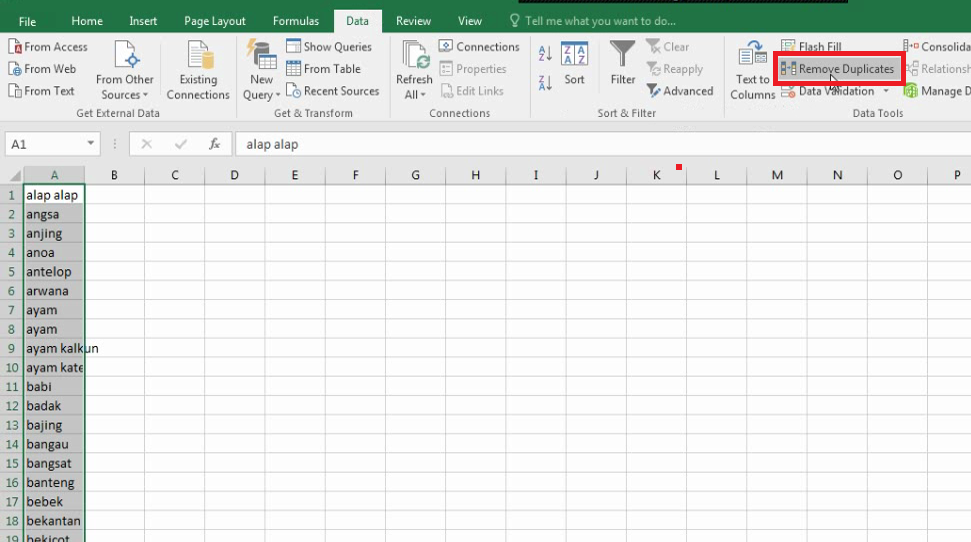Click the Remove Duplicates button
The image size is (971, 542).
(x=838, y=69)
